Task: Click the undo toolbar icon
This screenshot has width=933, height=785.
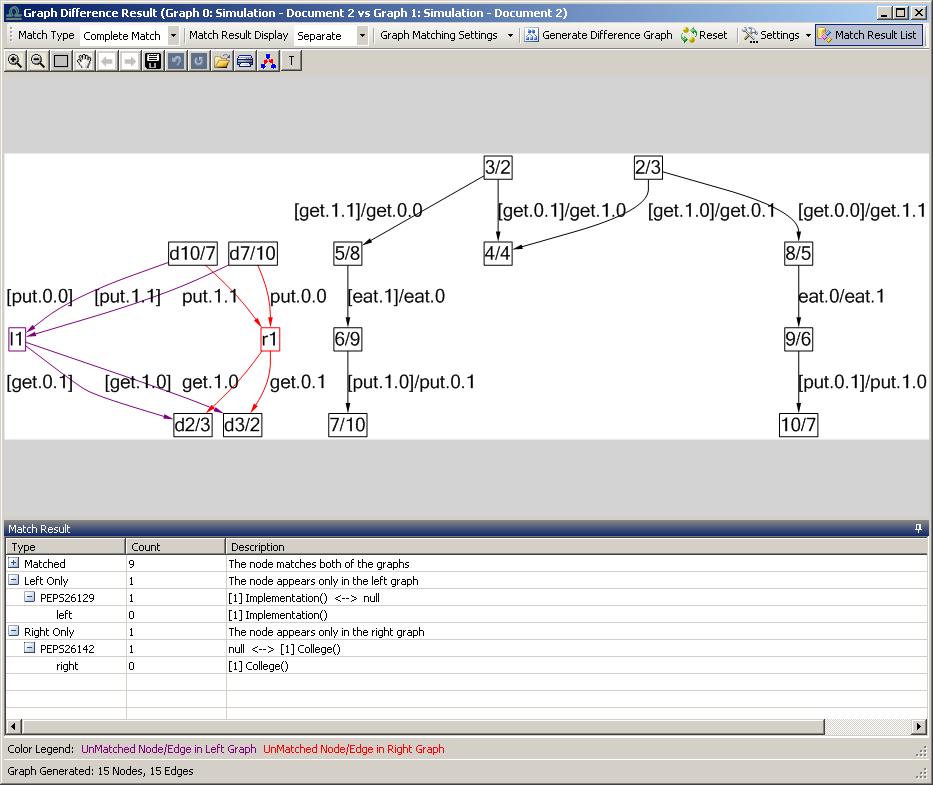Action: click(x=176, y=61)
